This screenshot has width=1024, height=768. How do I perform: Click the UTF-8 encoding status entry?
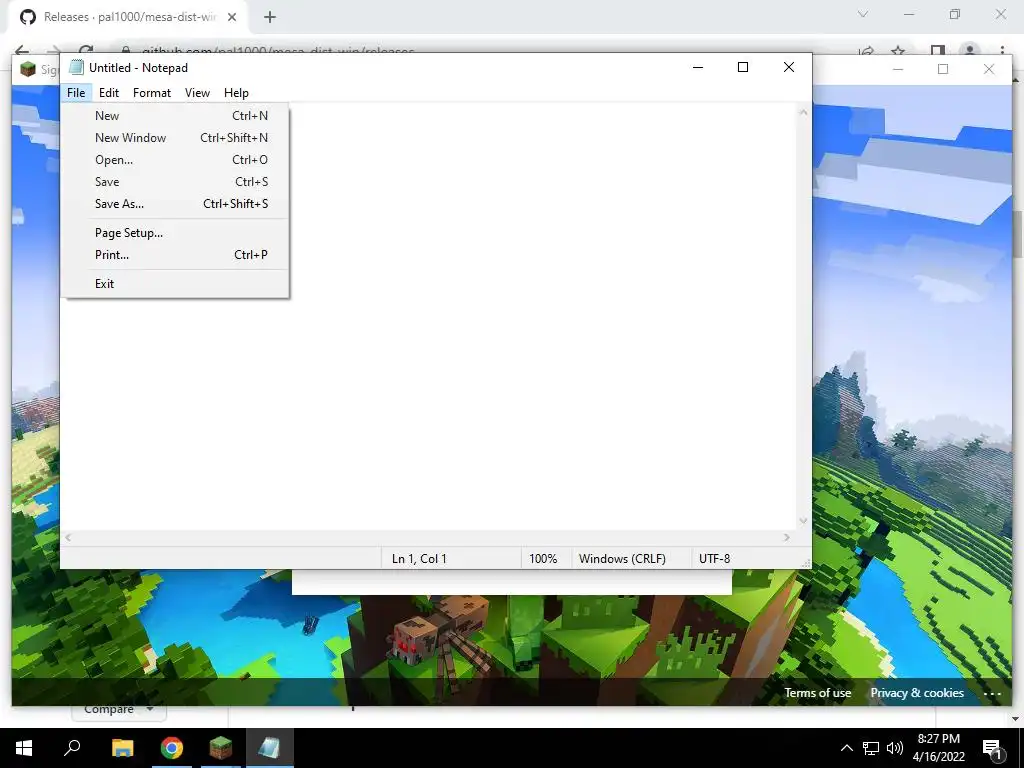pos(714,559)
